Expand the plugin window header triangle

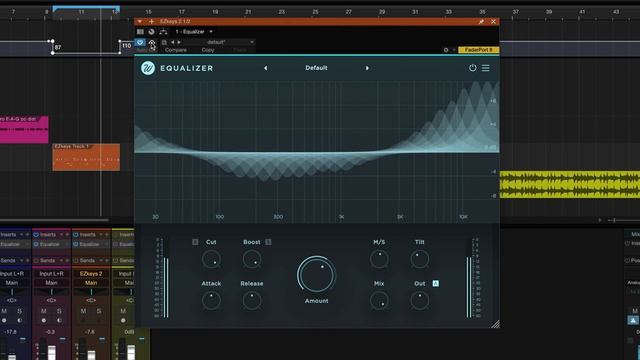[x=140, y=21]
